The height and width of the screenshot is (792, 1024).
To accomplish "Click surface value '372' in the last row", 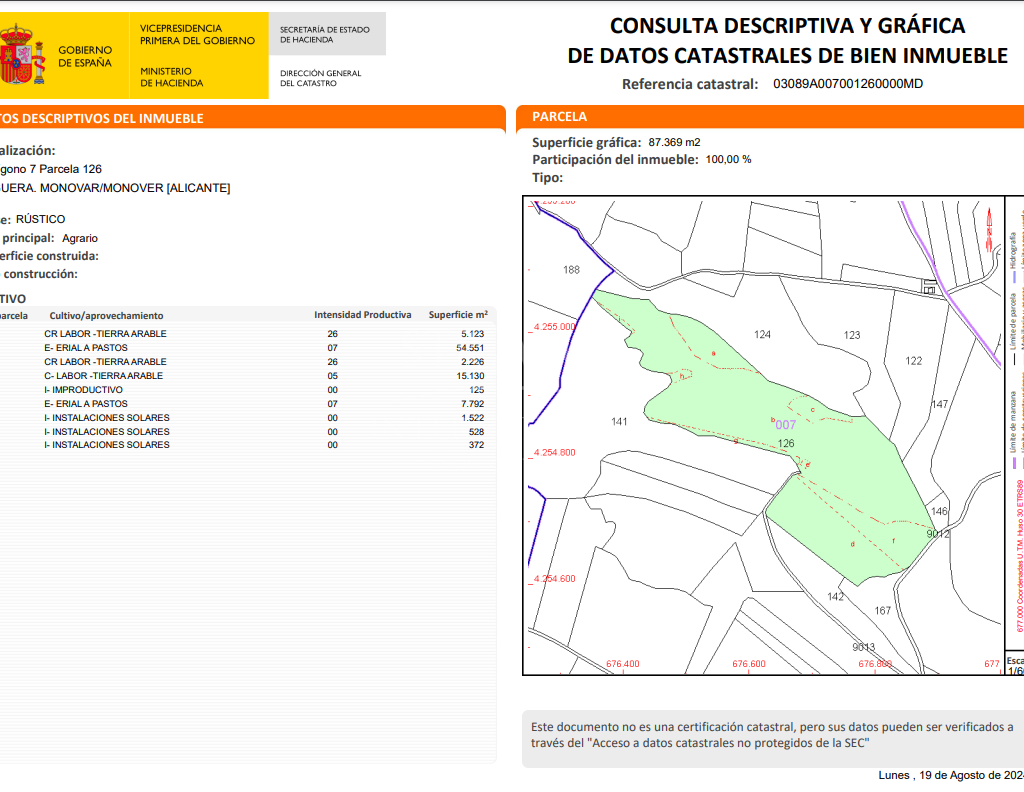I will click(476, 445).
